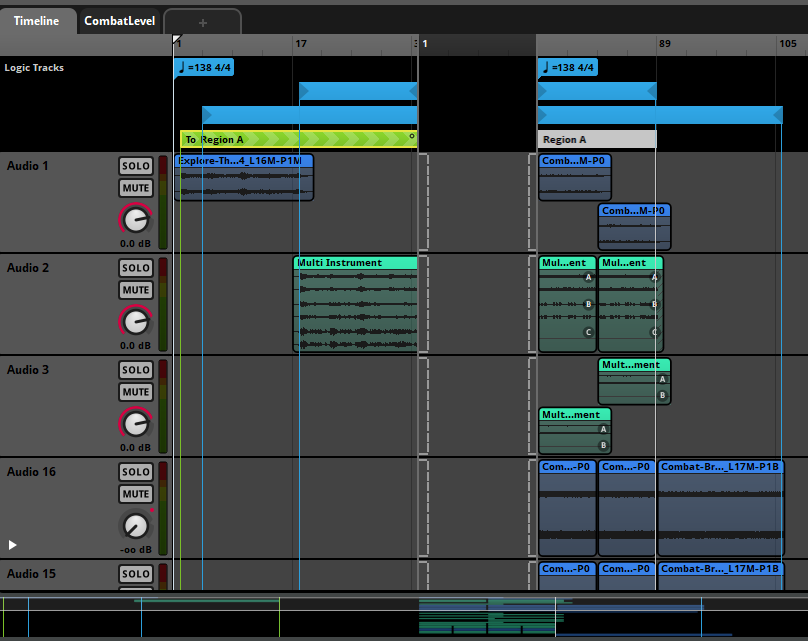Select the Audio 2 track header
The width and height of the screenshot is (808, 641).
[x=85, y=304]
